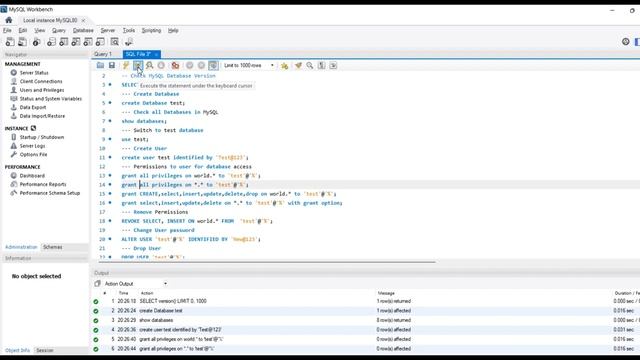Open Performance Schema Setup

coord(50,193)
